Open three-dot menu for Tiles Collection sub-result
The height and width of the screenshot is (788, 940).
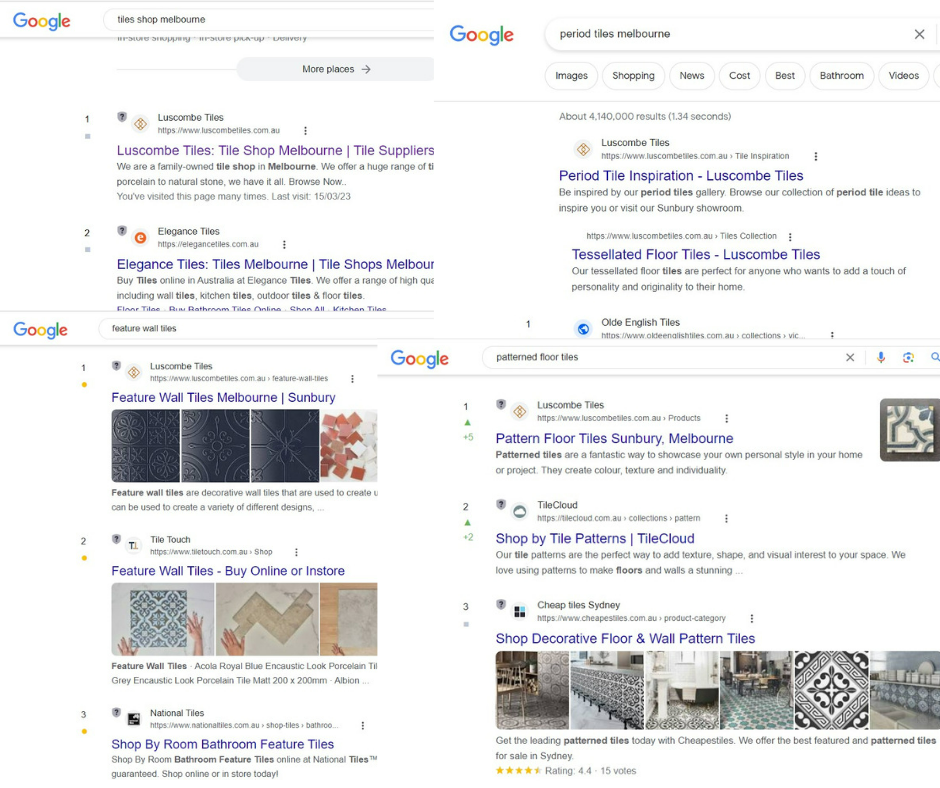click(x=790, y=237)
